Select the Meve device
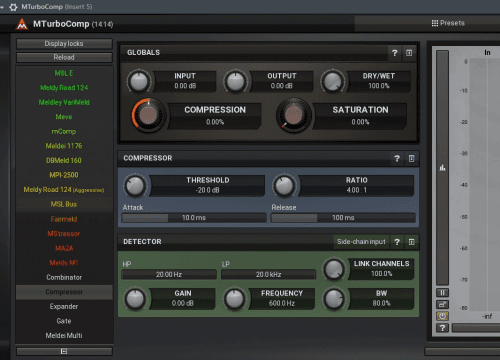500x360 pixels. tap(64, 117)
